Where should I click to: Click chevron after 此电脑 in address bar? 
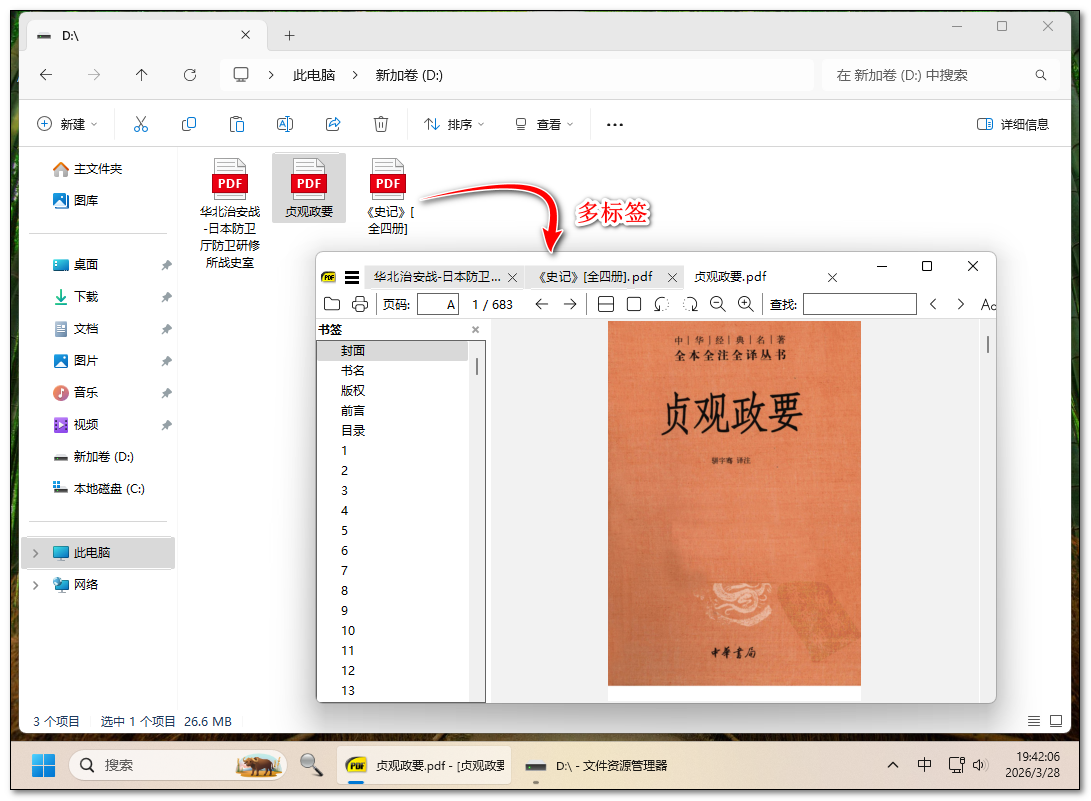(x=355, y=74)
